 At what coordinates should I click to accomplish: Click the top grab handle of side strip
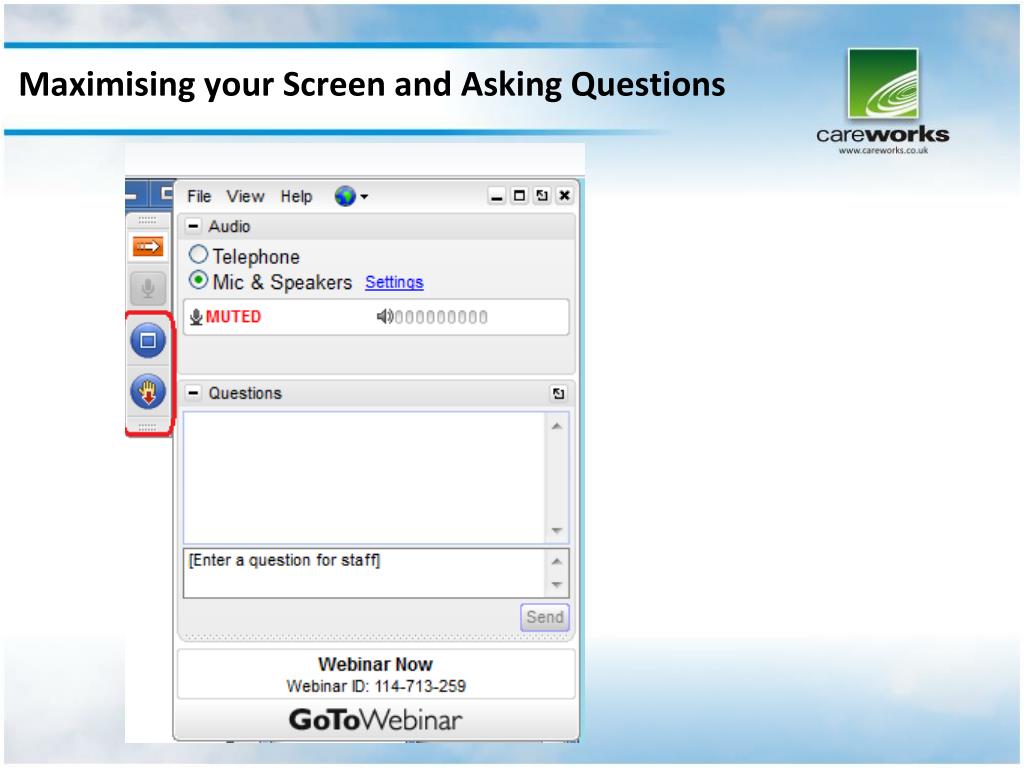148,220
